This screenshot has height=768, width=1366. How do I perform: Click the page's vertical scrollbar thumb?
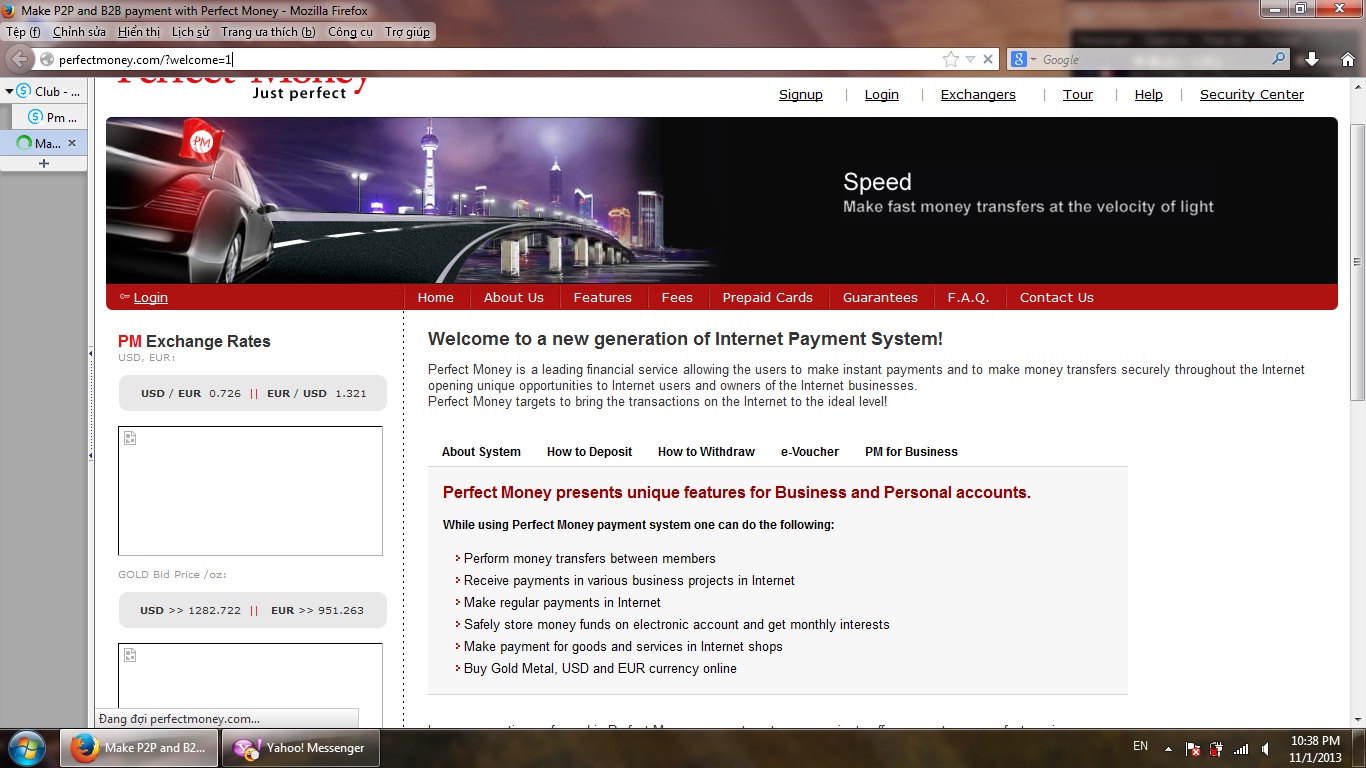(1357, 260)
